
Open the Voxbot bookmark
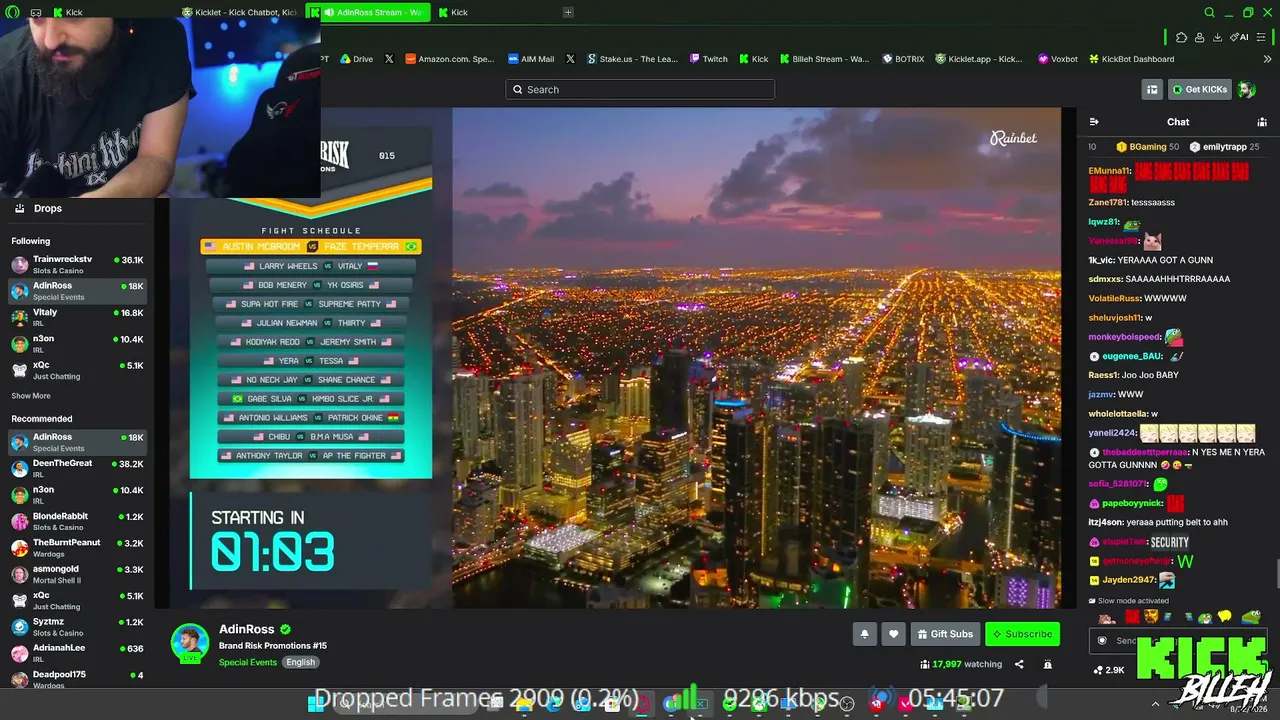[1058, 59]
